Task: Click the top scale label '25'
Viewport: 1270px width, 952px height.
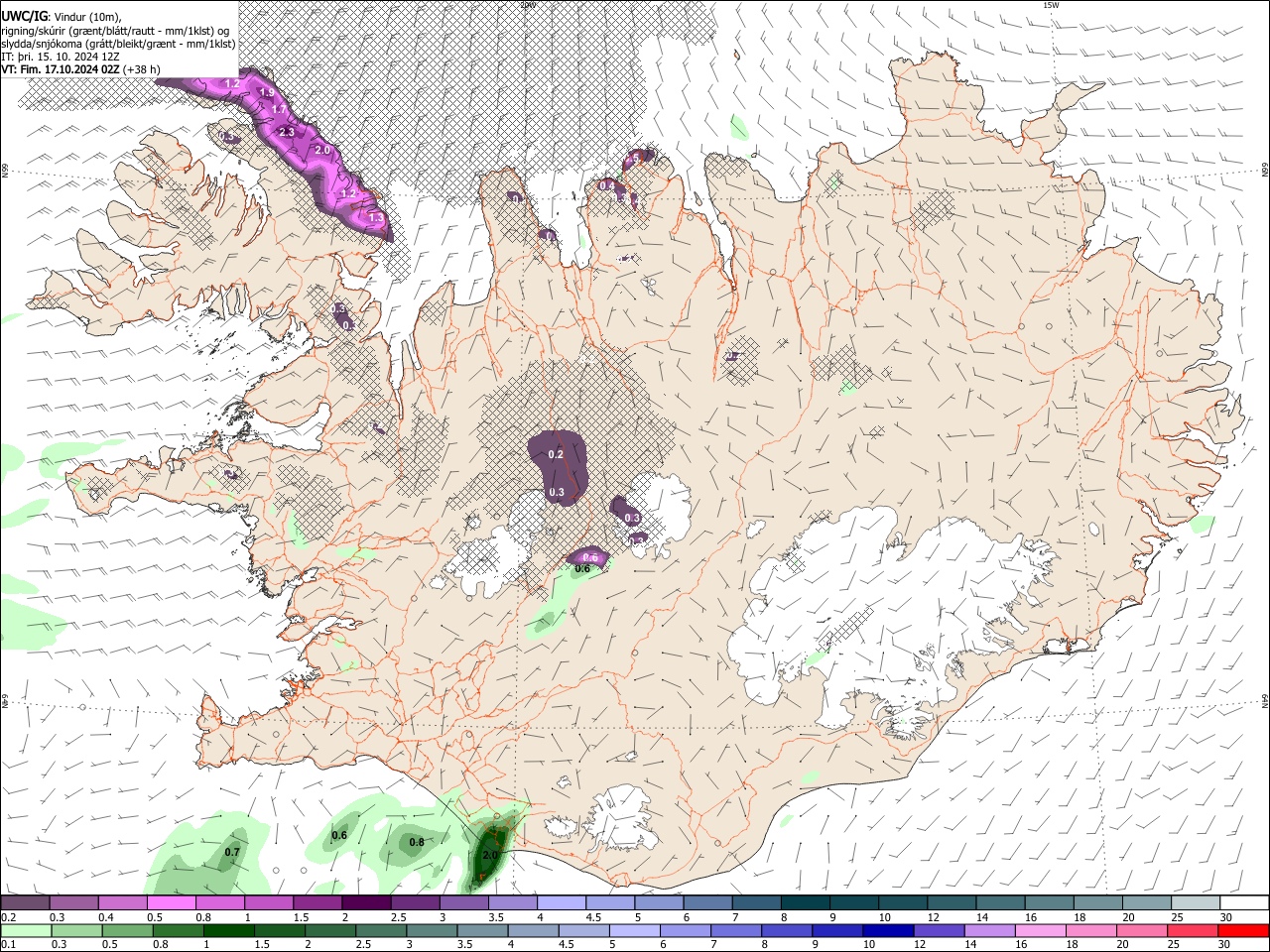Action: pyautogui.click(x=1177, y=917)
